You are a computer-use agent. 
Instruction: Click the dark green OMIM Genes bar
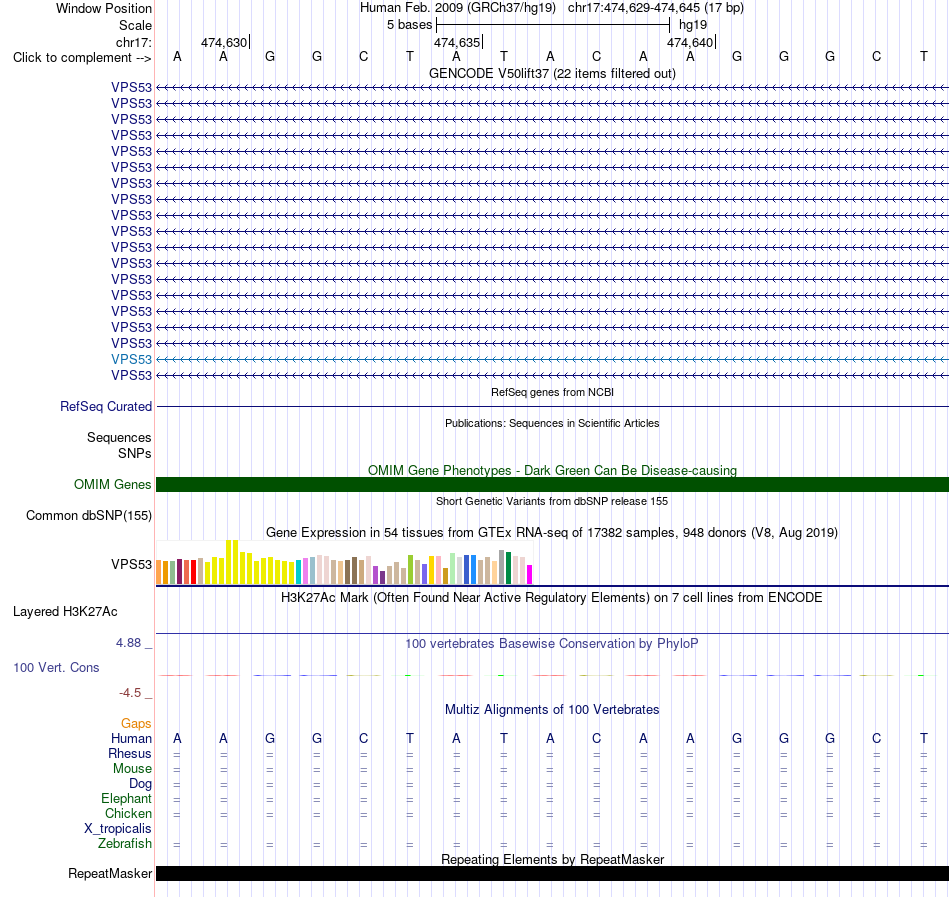click(x=552, y=485)
